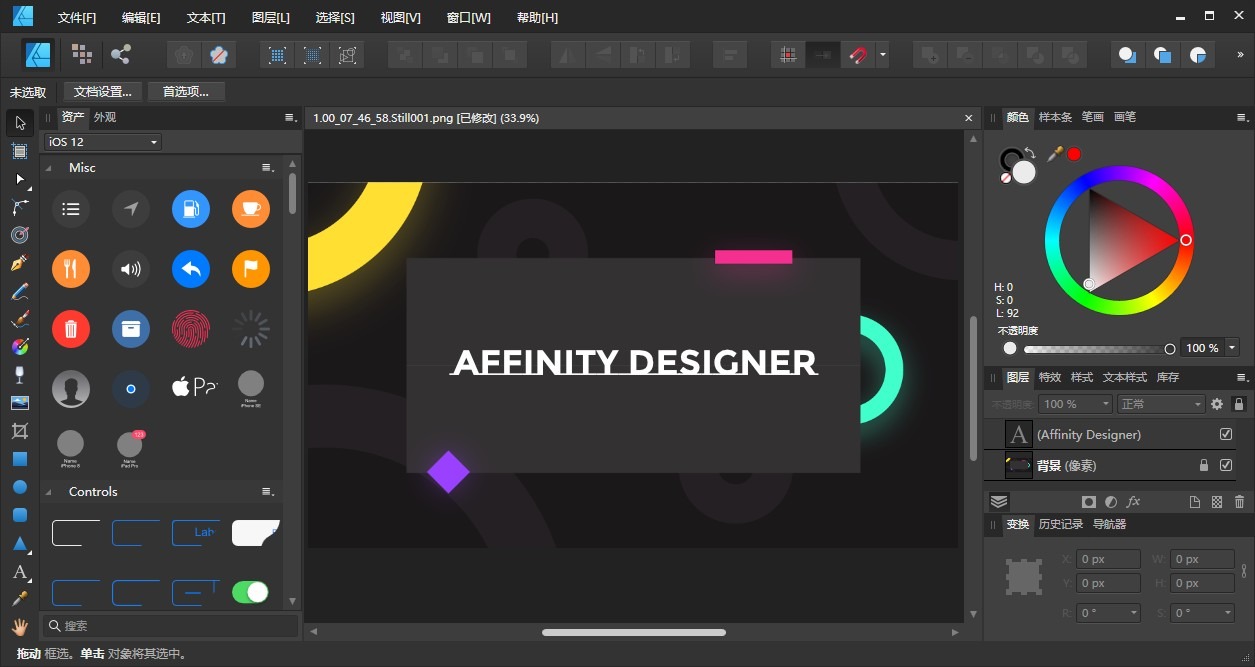Image resolution: width=1255 pixels, height=667 pixels.
Task: Open the snapping options dropdown arrow
Action: (882, 55)
